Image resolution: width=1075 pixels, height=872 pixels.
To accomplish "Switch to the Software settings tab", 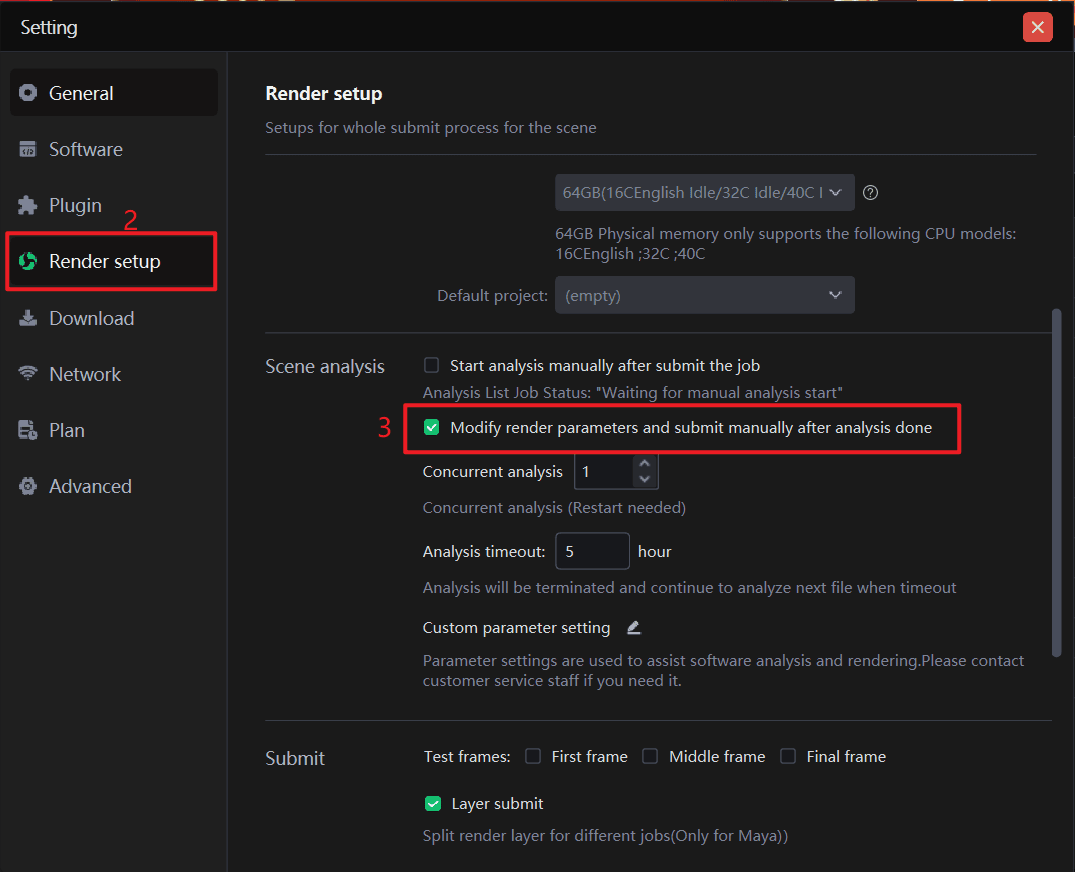I will (x=86, y=149).
